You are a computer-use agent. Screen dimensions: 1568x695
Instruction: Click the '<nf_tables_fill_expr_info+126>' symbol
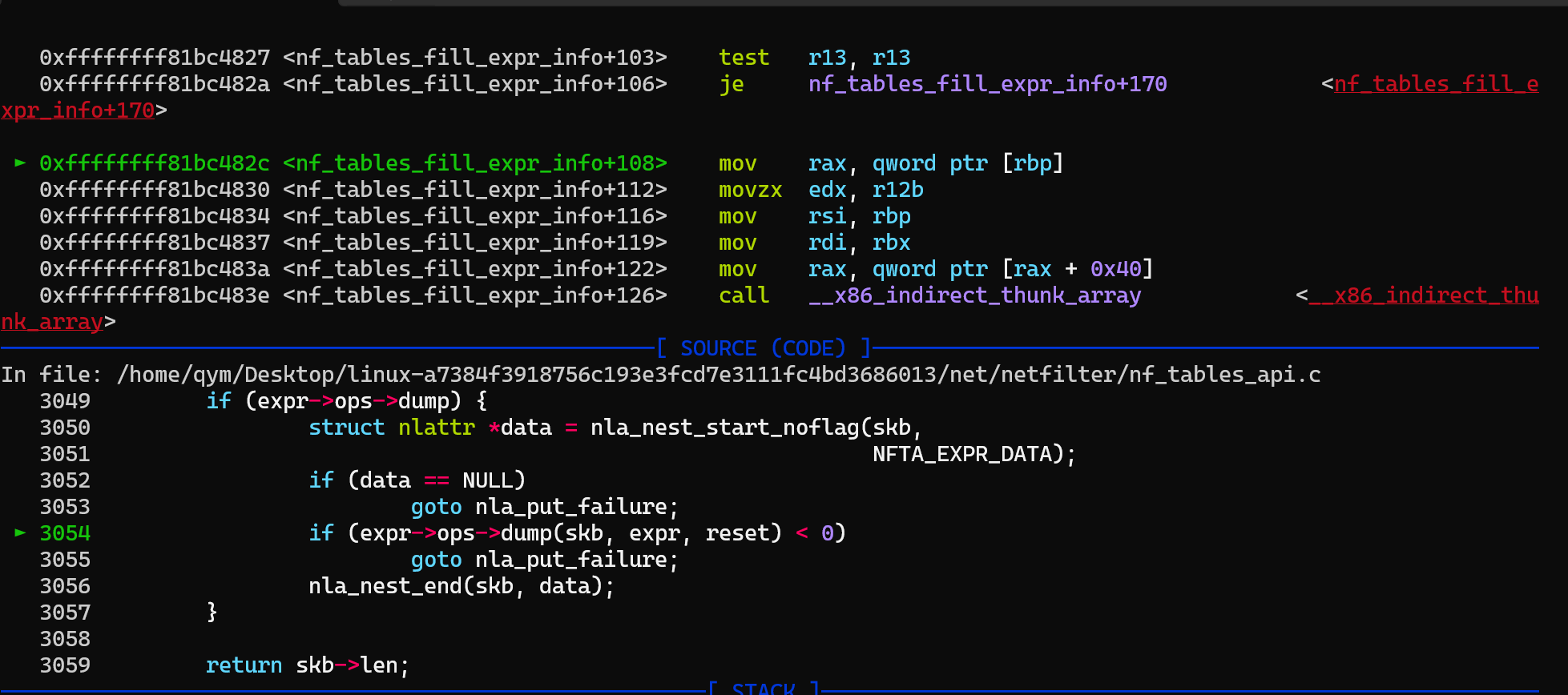click(x=475, y=295)
